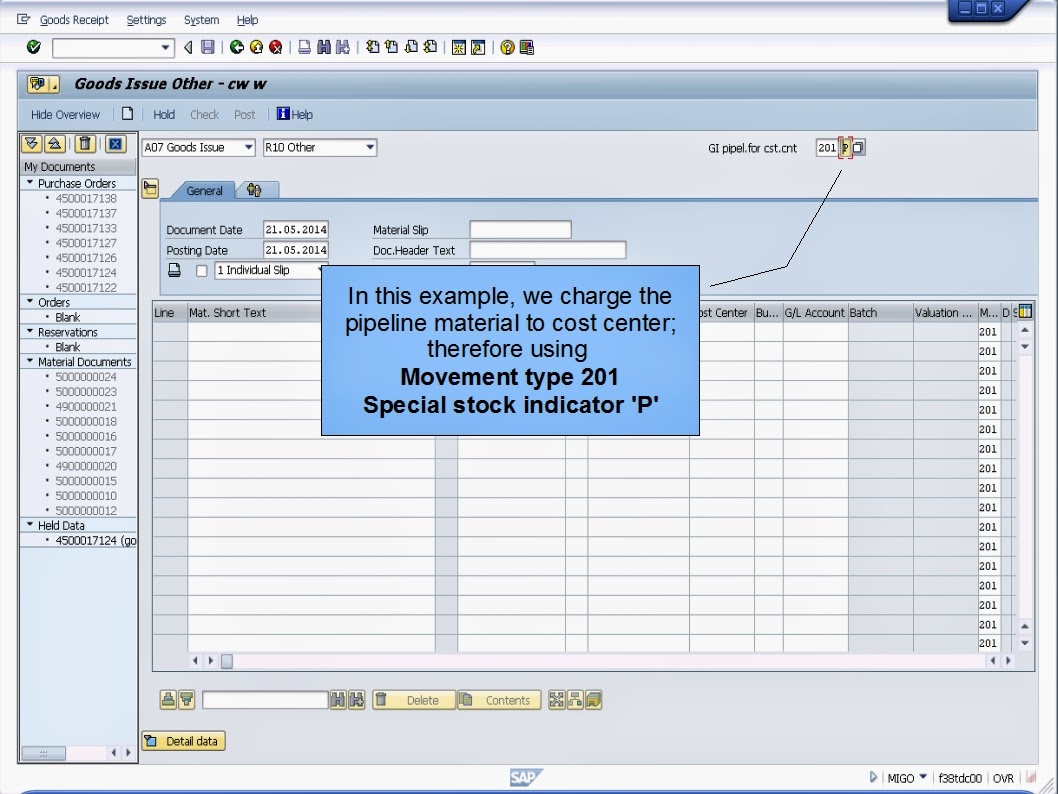1058x794 pixels.
Task: Click the Expand All icon in overview
Action: (x=32, y=144)
